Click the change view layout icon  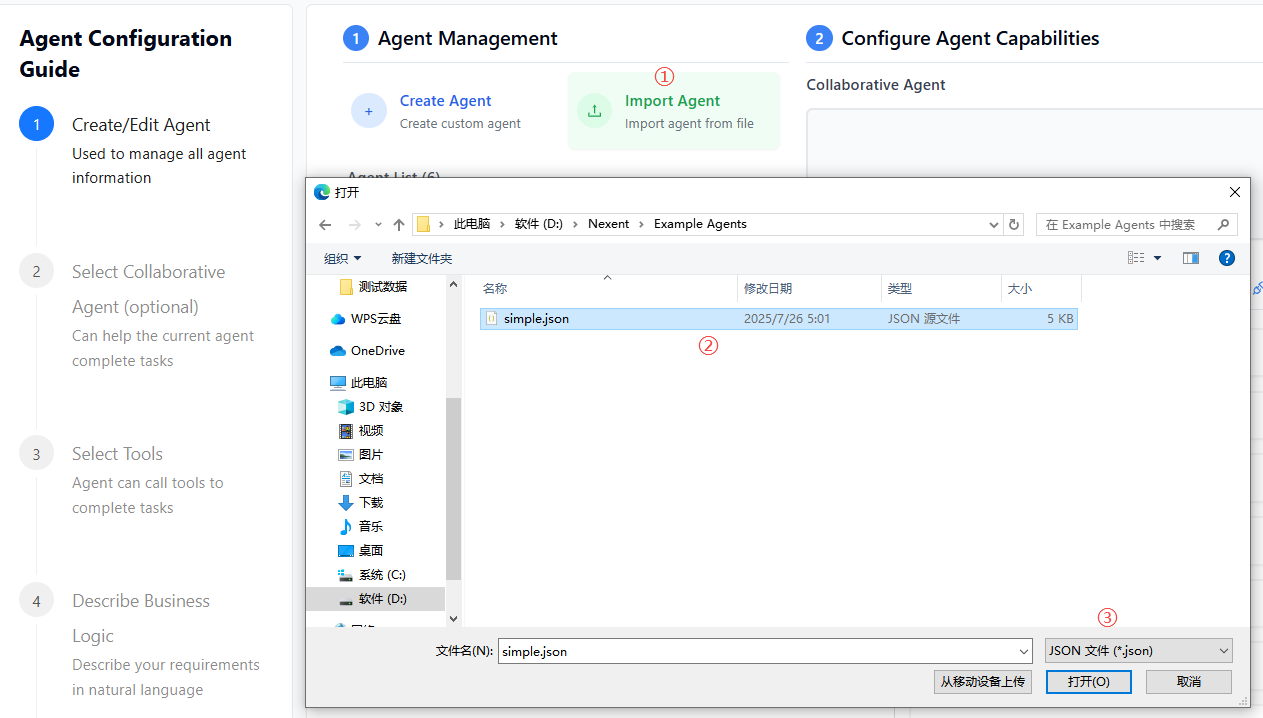[1136, 258]
